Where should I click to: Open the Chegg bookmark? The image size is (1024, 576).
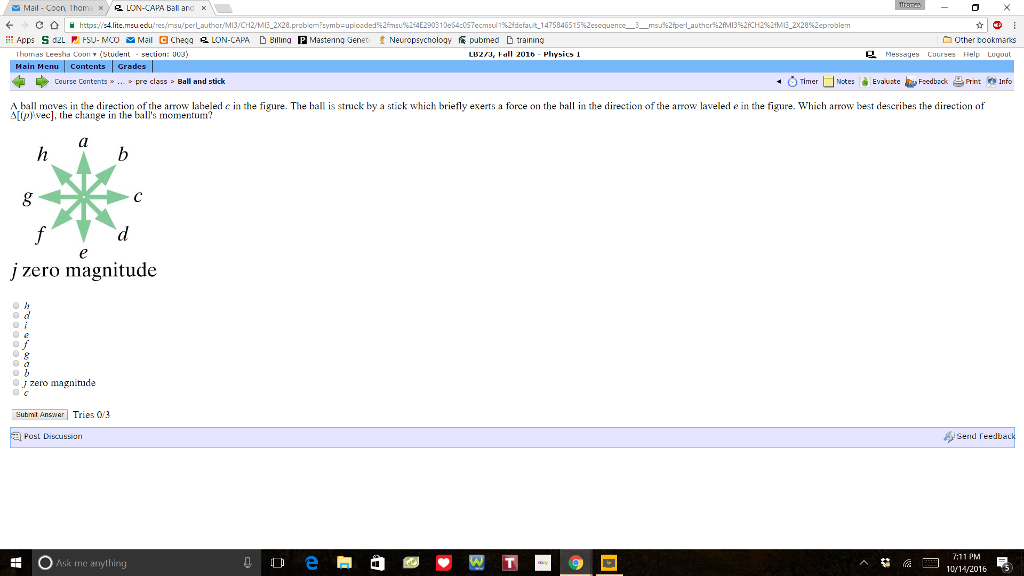click(x=176, y=40)
